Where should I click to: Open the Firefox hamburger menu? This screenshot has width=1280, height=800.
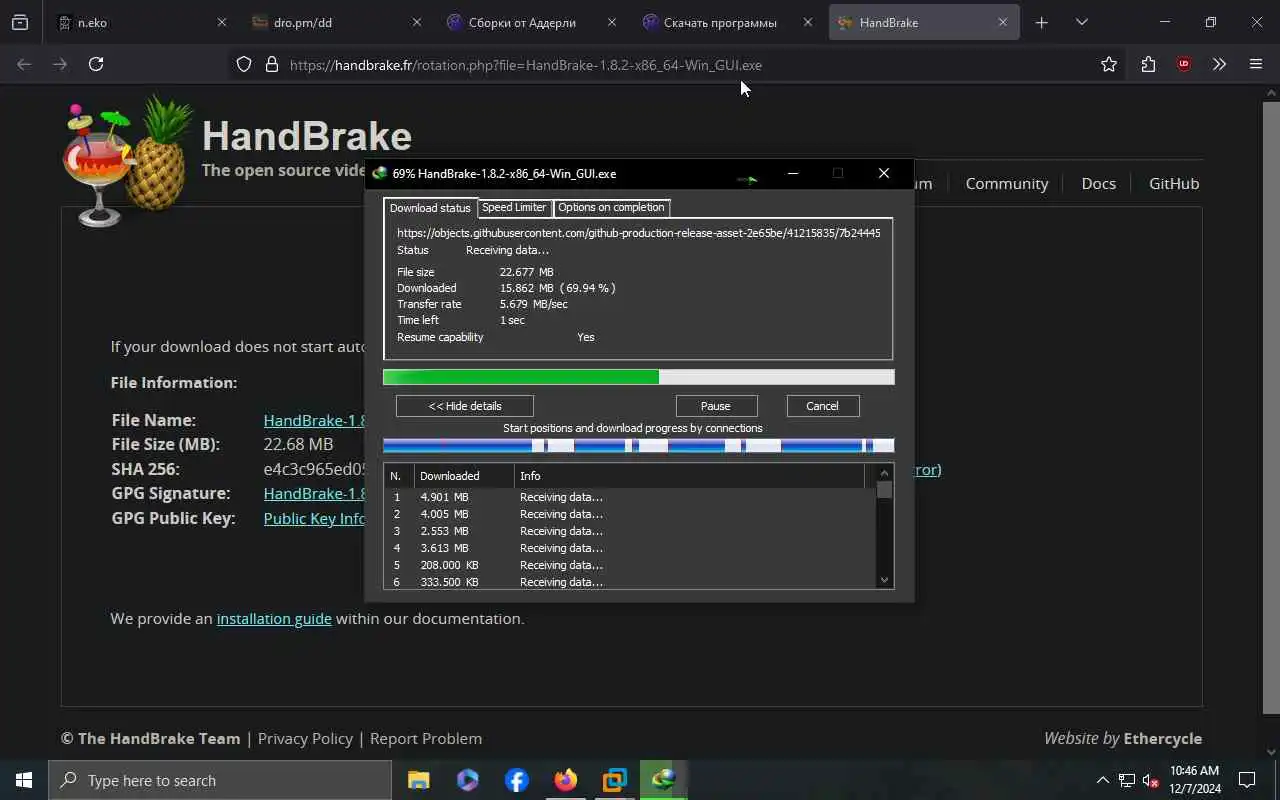[1256, 64]
